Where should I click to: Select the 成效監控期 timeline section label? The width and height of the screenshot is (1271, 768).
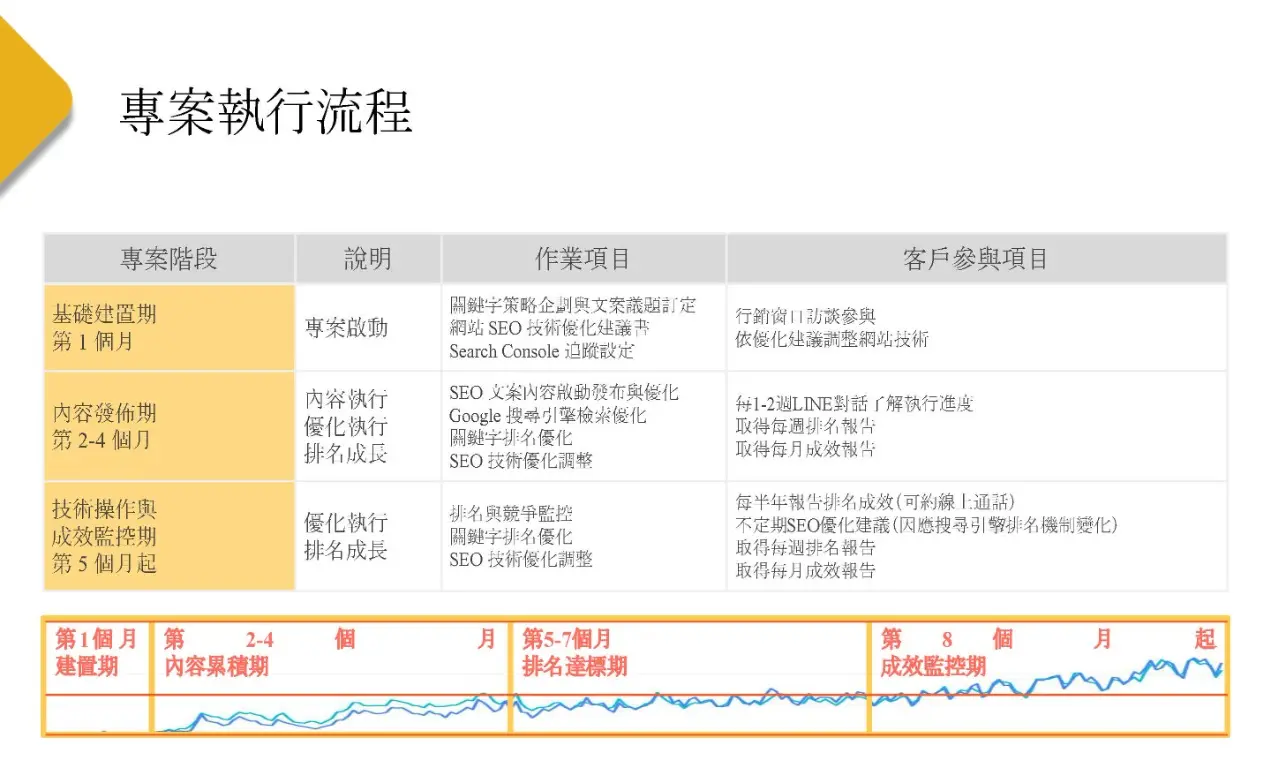(x=933, y=666)
